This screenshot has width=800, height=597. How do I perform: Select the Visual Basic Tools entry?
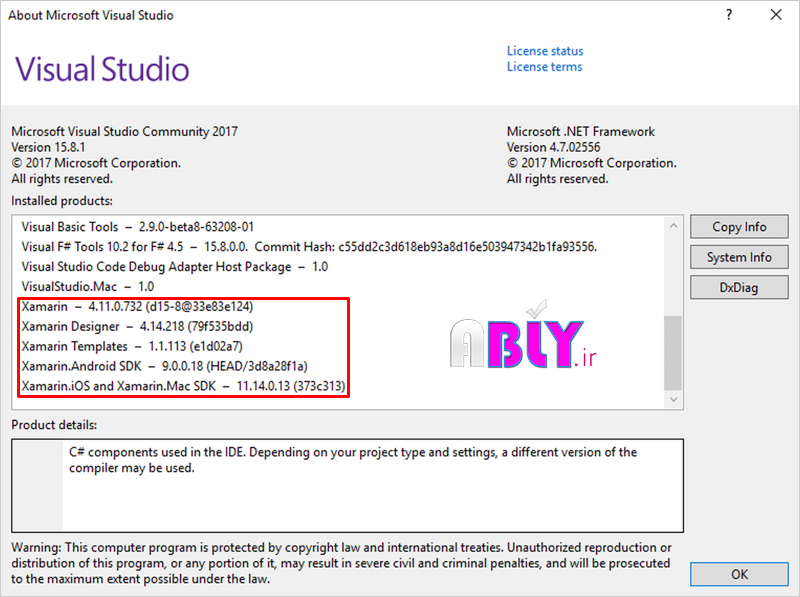pos(138,227)
